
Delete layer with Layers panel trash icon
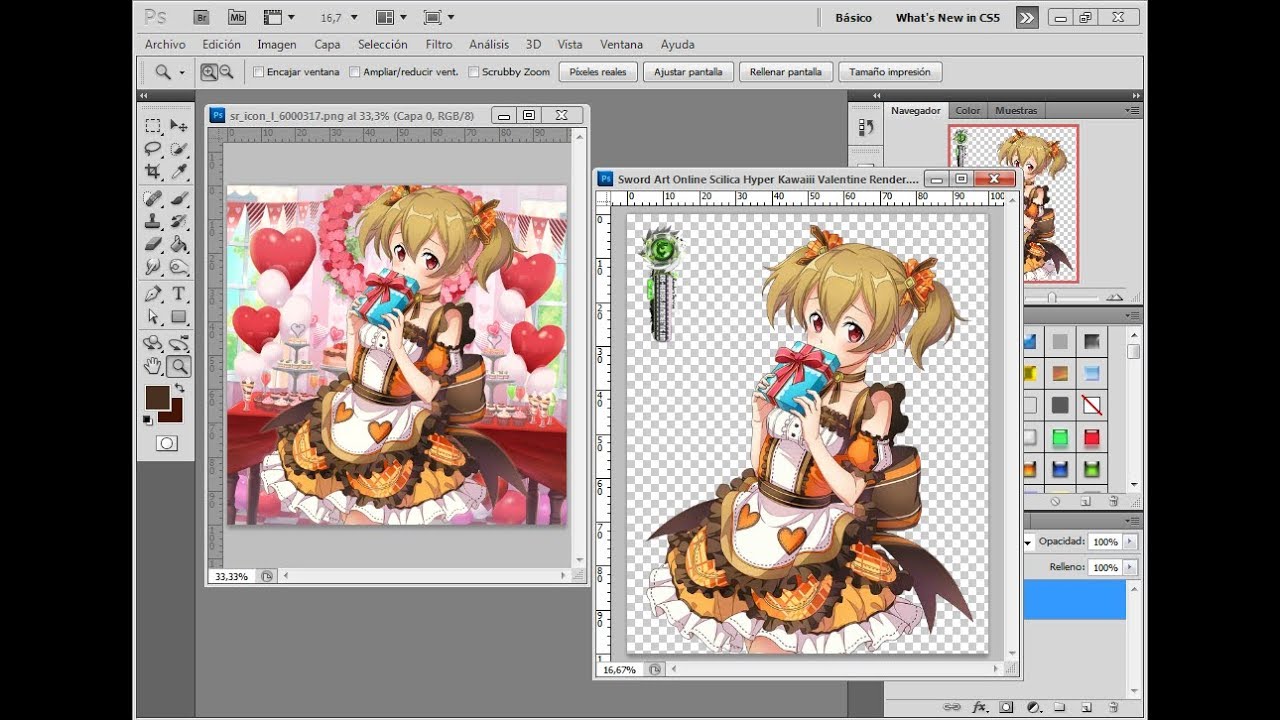[x=1112, y=707]
